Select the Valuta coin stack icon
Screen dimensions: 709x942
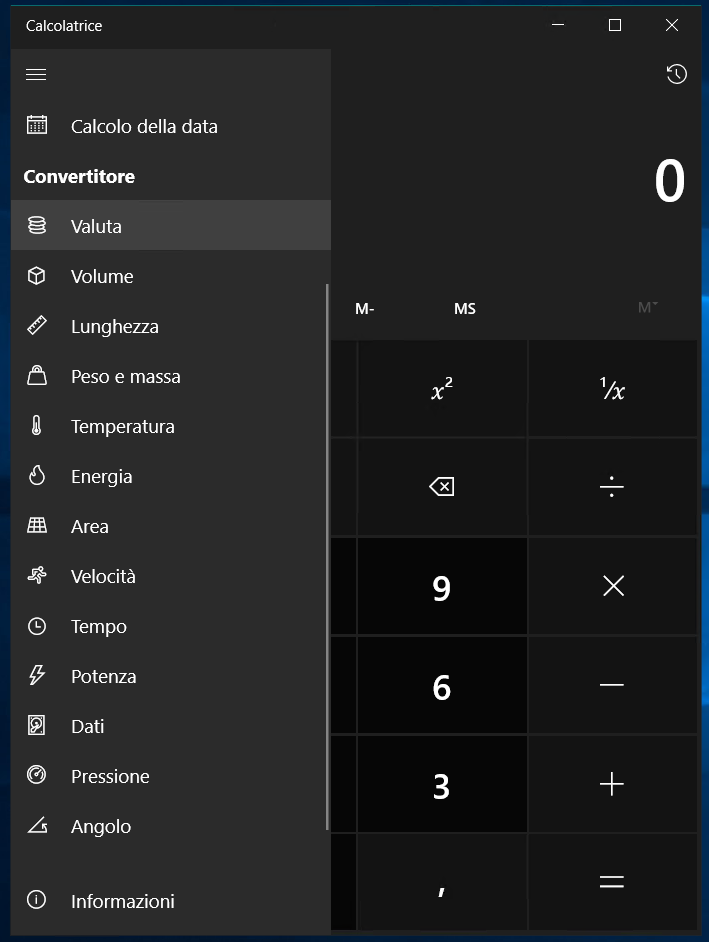37,225
